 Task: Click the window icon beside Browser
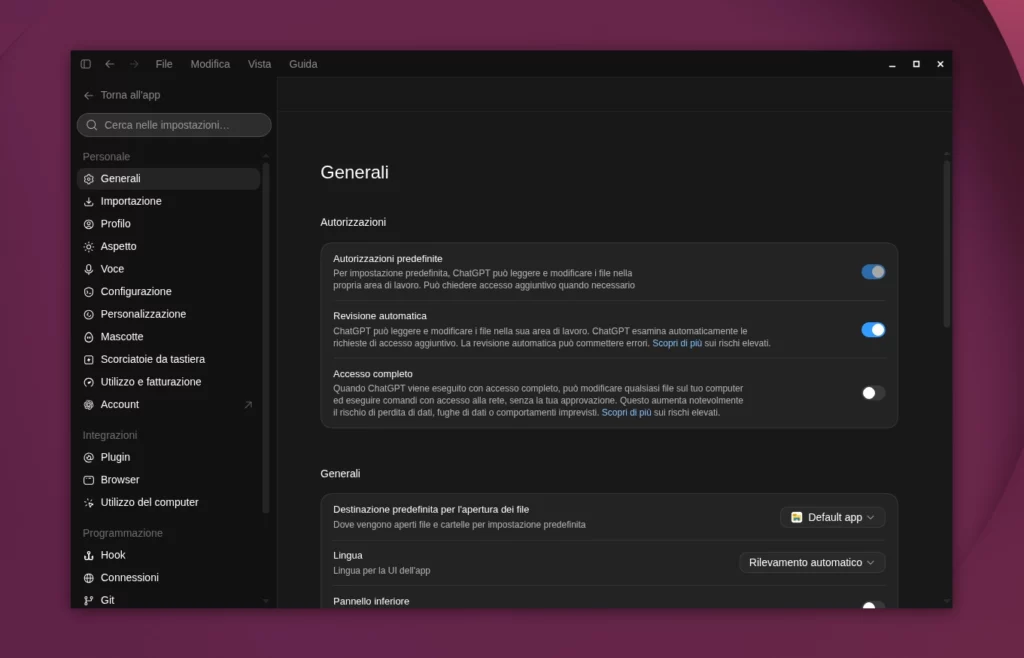(x=89, y=480)
